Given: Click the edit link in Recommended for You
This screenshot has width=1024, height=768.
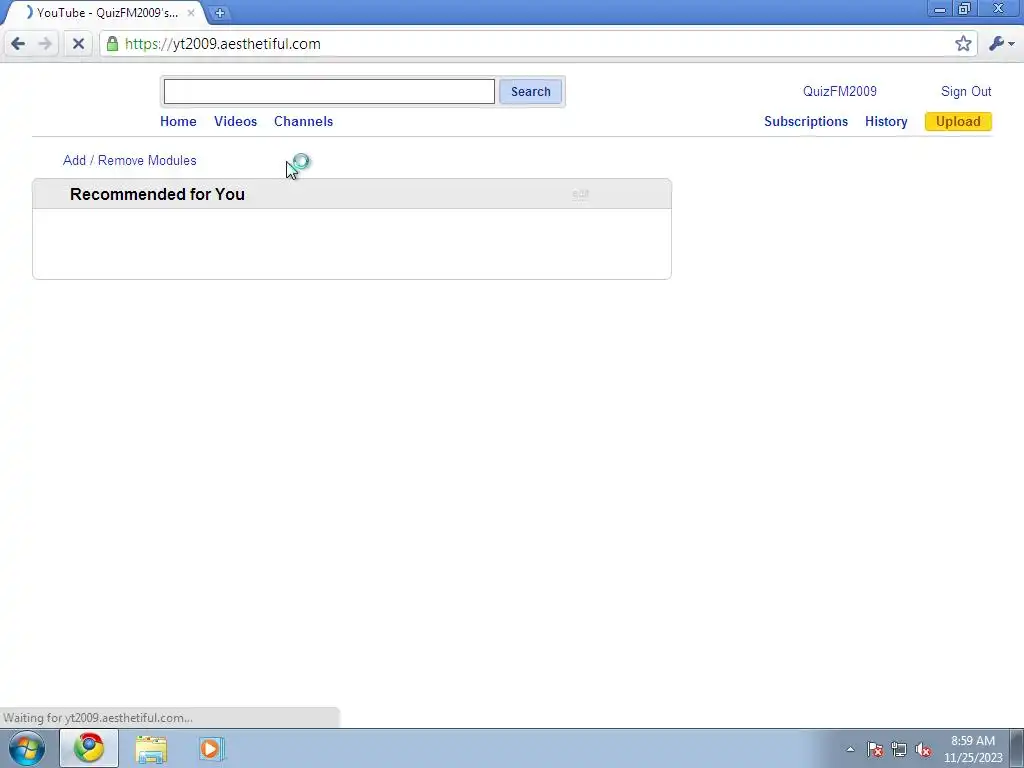Looking at the screenshot, I should (x=581, y=194).
